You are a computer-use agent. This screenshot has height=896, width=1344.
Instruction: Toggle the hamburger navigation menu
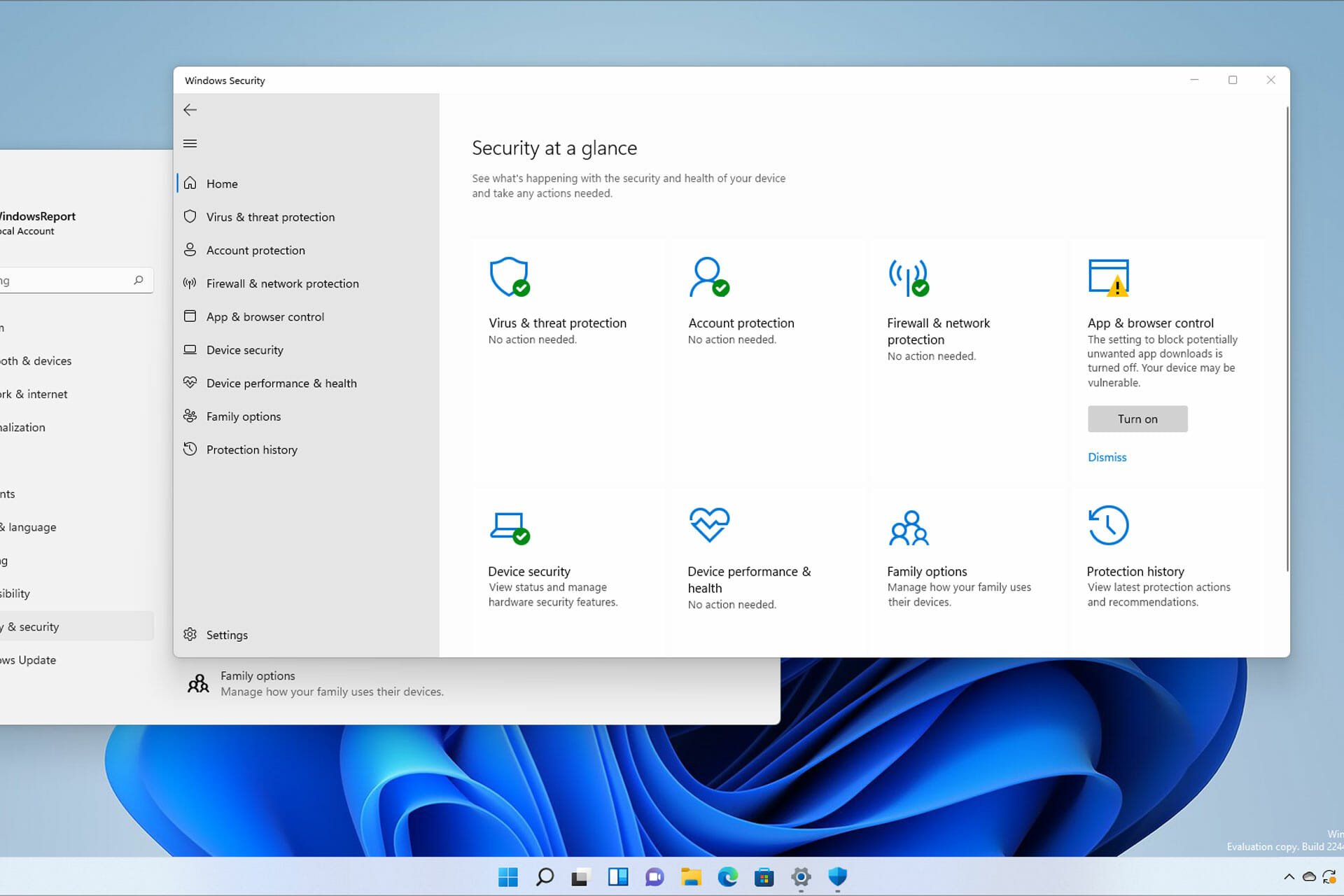coord(190,143)
